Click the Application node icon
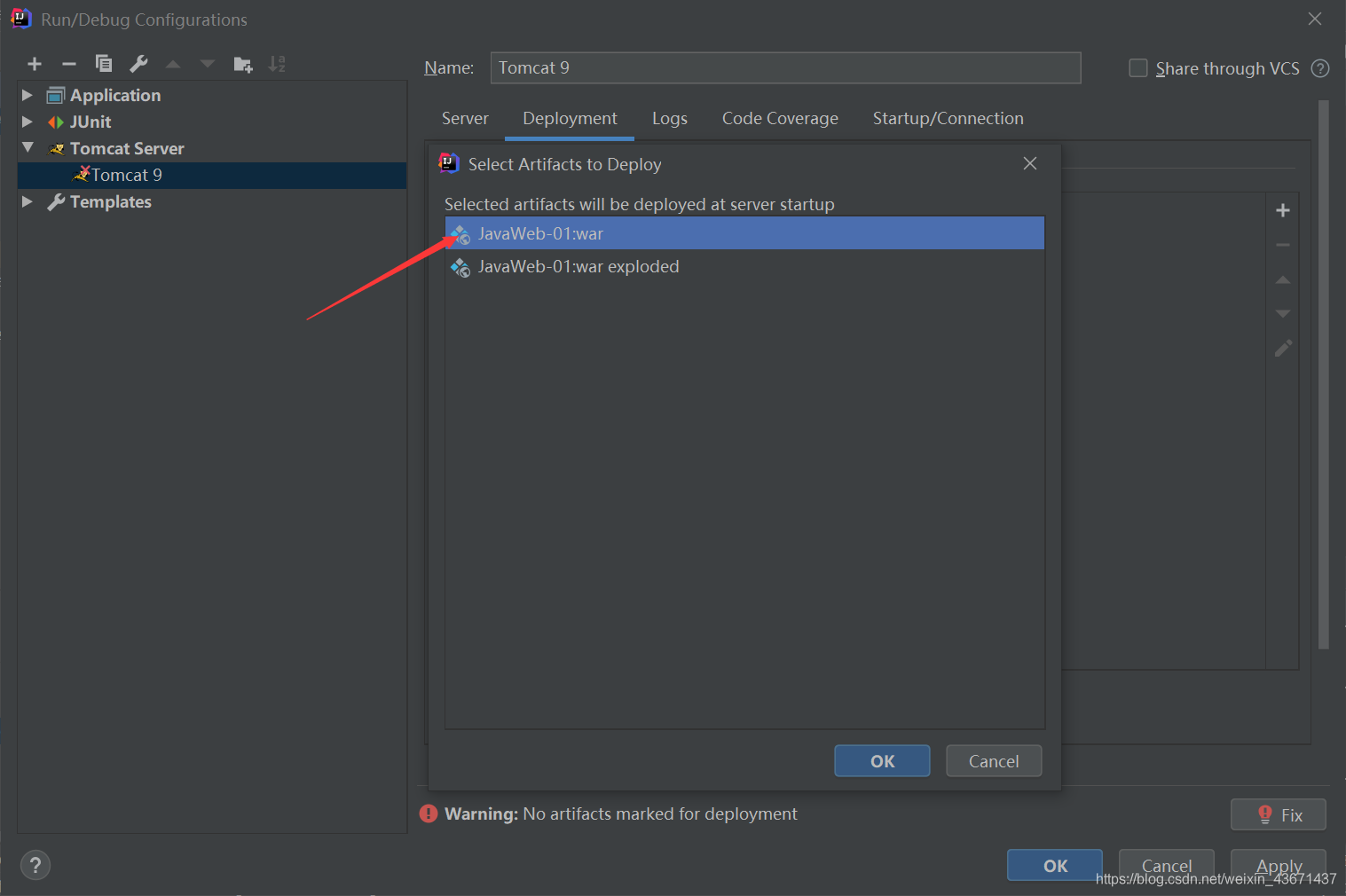This screenshot has width=1346, height=896. pos(56,95)
